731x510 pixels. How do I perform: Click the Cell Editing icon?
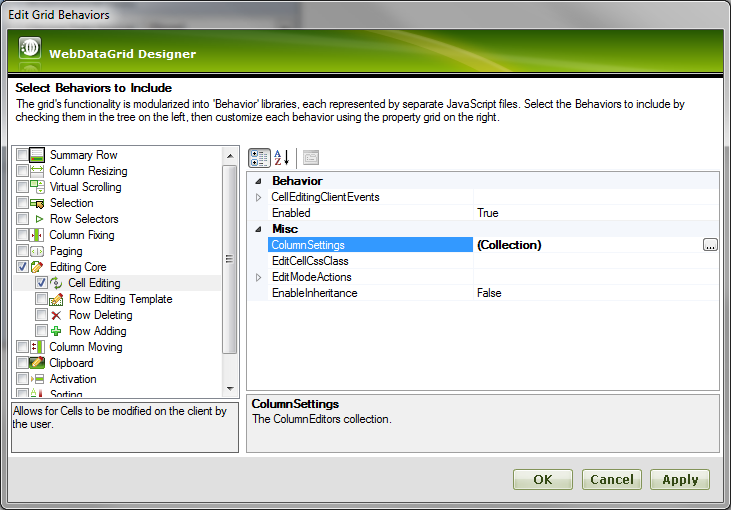pos(56,283)
